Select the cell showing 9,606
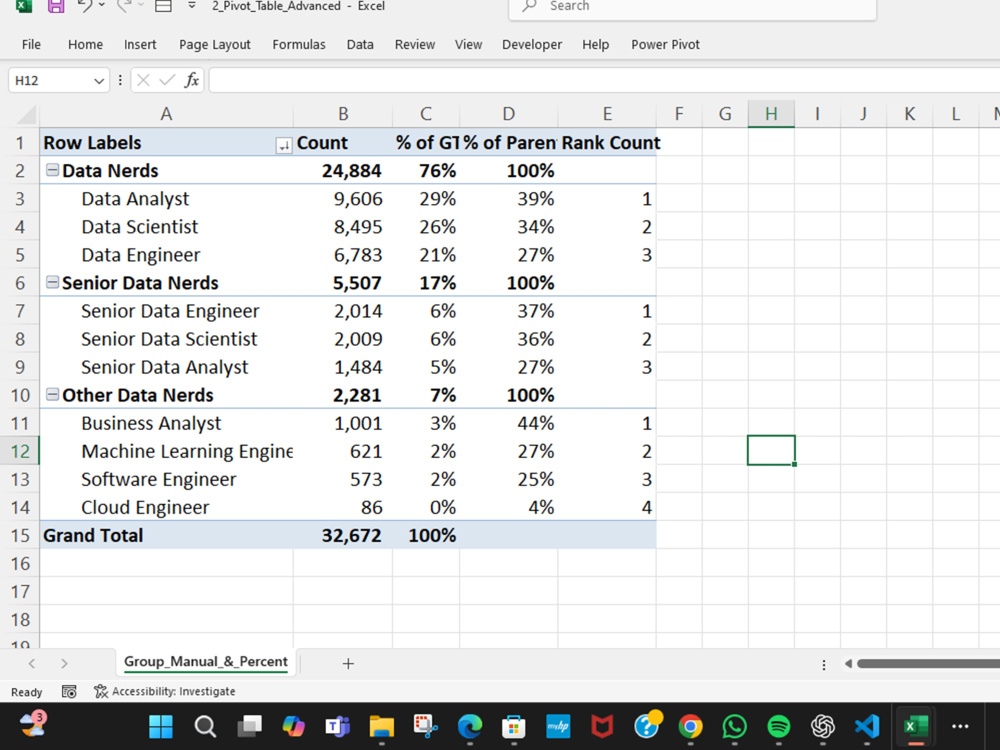Image resolution: width=1000 pixels, height=750 pixels. (x=343, y=198)
